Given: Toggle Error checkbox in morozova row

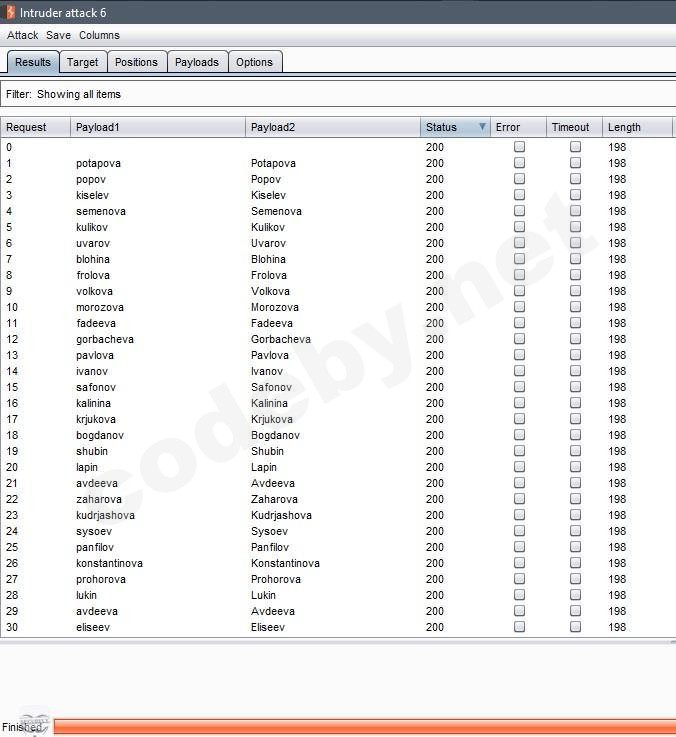Looking at the screenshot, I should coord(519,306).
